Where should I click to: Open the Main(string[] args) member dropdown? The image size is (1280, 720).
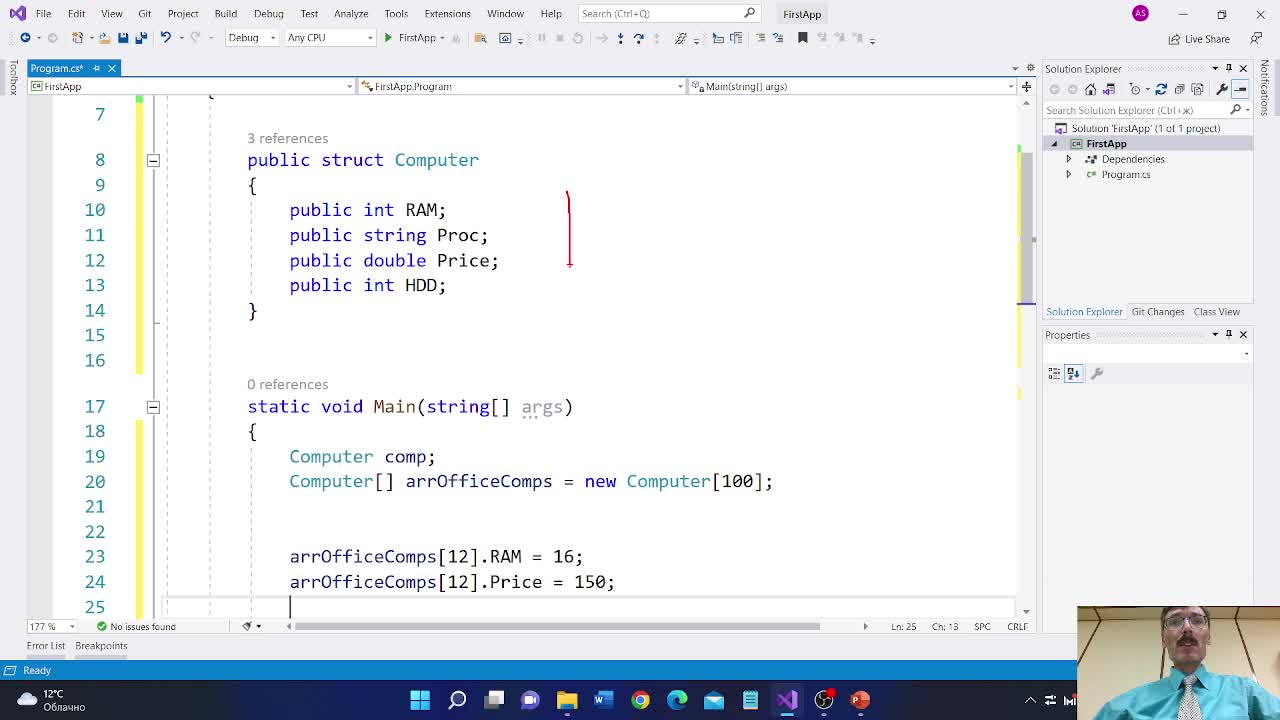[852, 86]
